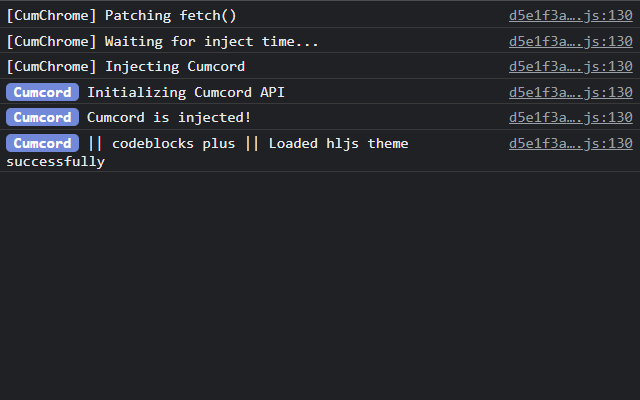The image size is (640, 400).
Task: Open source link for the codeblocks plus log
Action: coord(570,143)
